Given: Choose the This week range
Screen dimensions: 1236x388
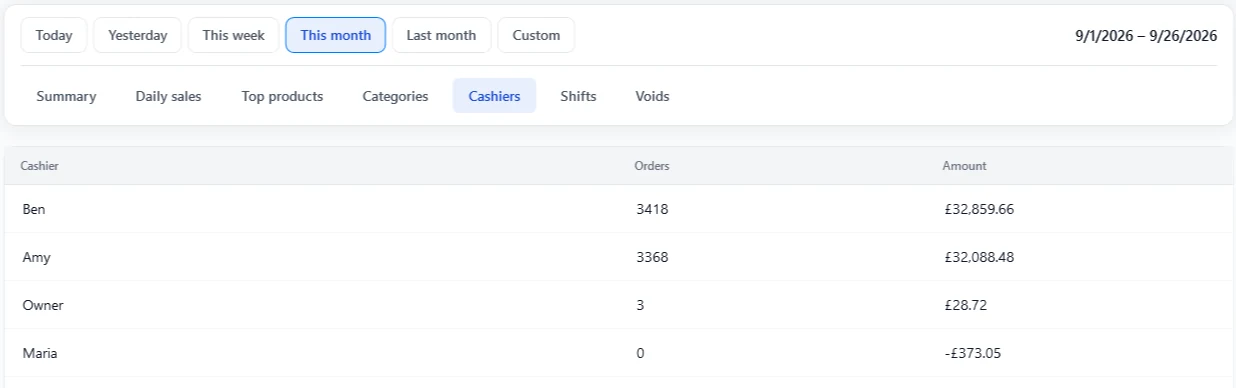Looking at the screenshot, I should coord(233,35).
